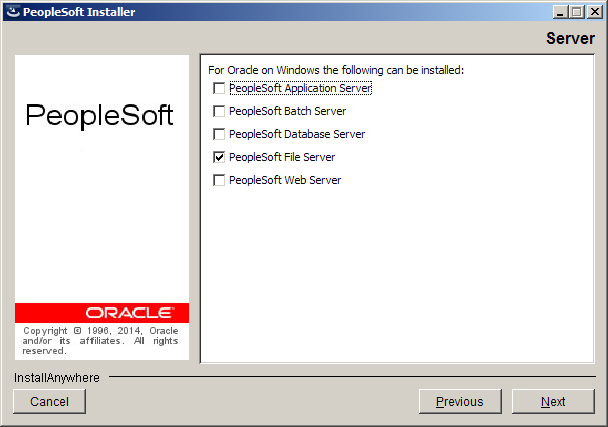Click the PeopleSoft Installer title bar icon
The height and width of the screenshot is (427, 608).
(x=13, y=12)
